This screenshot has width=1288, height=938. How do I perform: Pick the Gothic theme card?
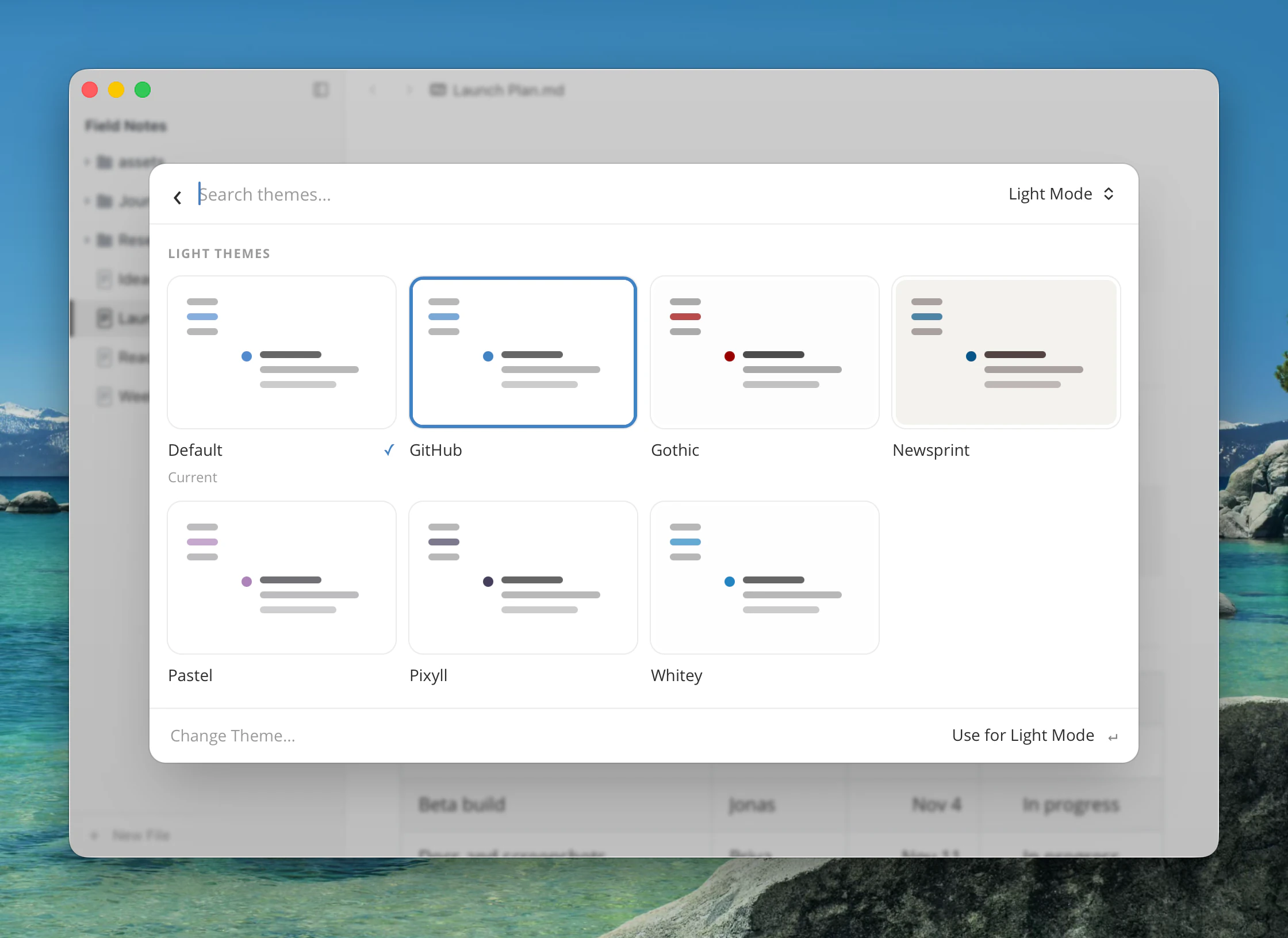pos(765,352)
